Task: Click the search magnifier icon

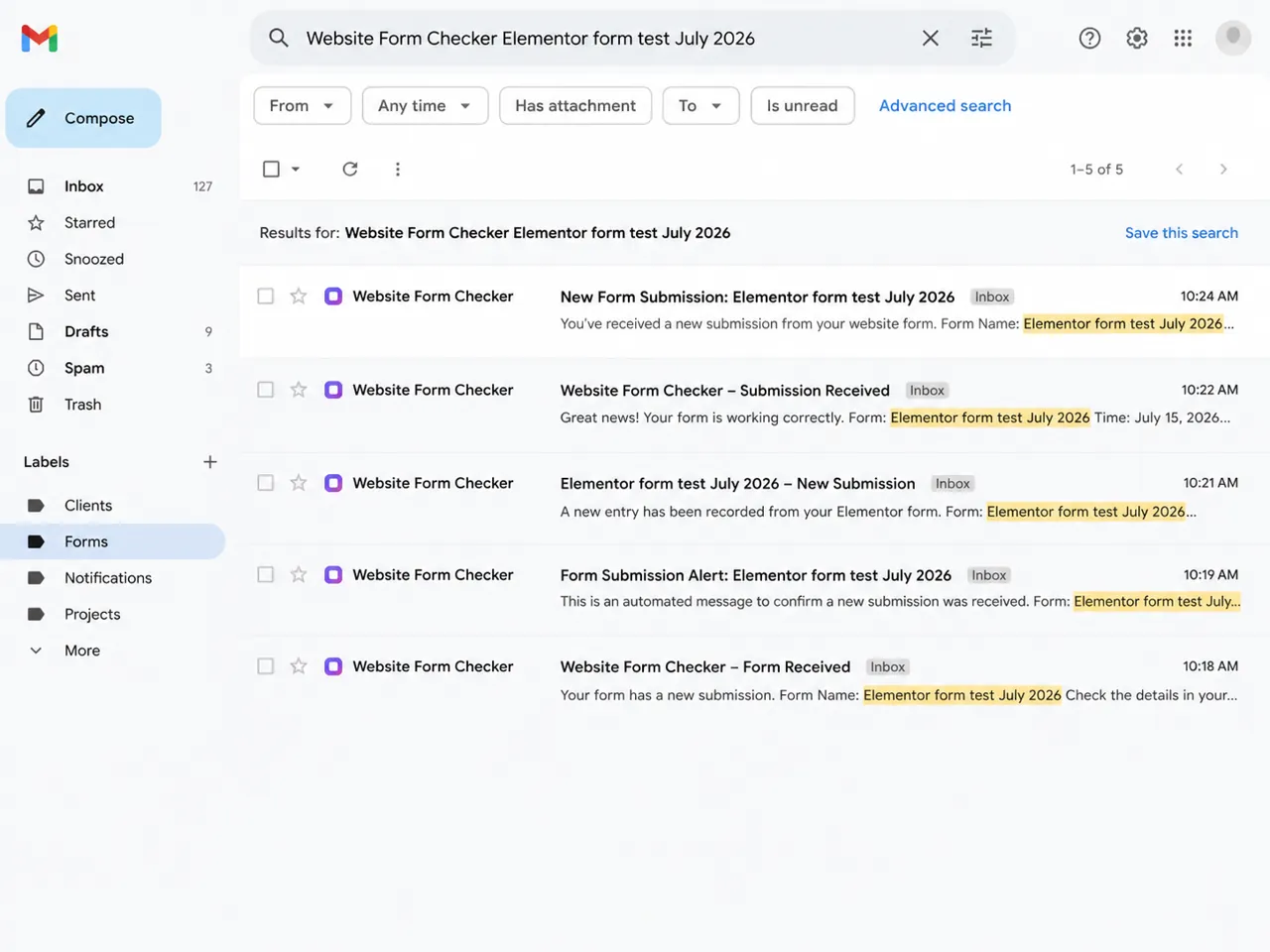Action: click(279, 38)
